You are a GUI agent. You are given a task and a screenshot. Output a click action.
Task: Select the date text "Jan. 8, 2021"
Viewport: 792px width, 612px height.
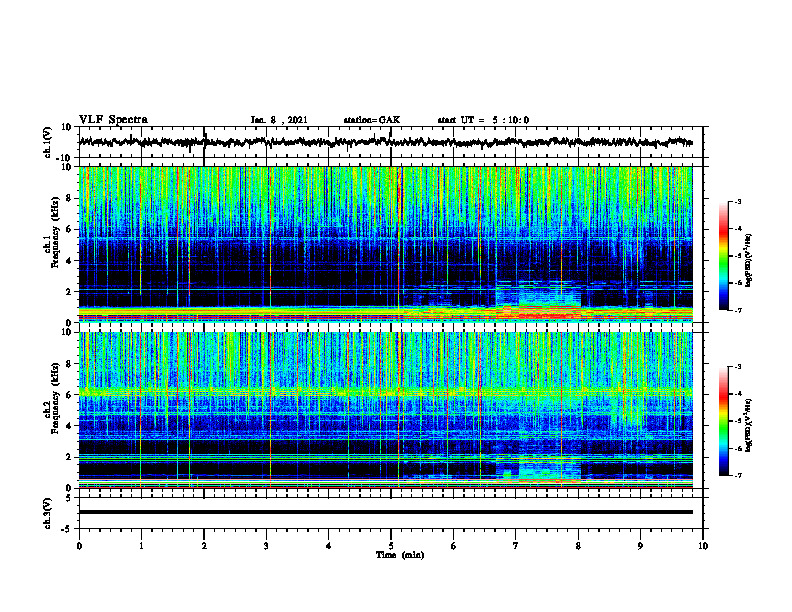[x=279, y=120]
